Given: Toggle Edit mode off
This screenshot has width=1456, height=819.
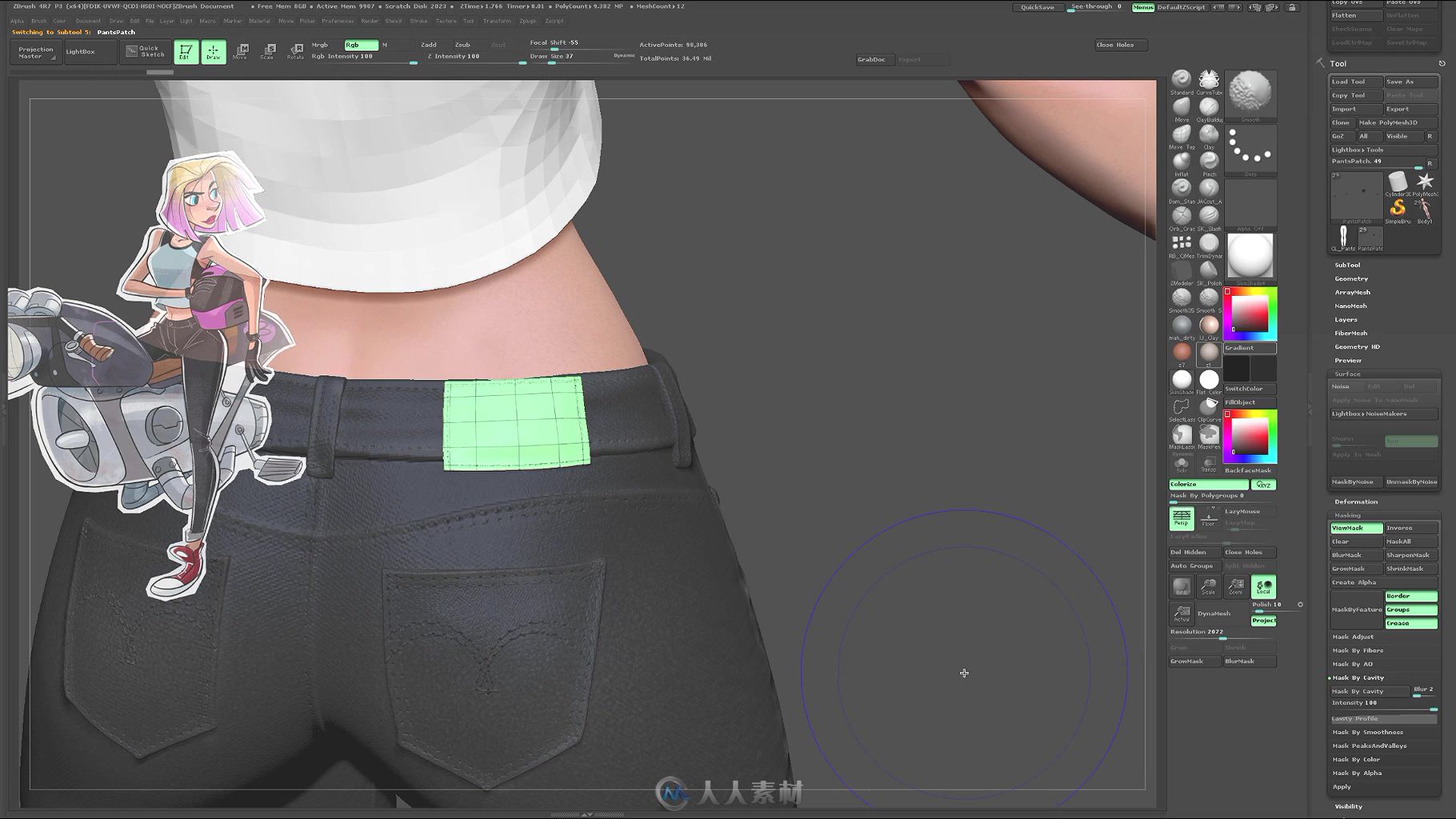Looking at the screenshot, I should [x=186, y=52].
